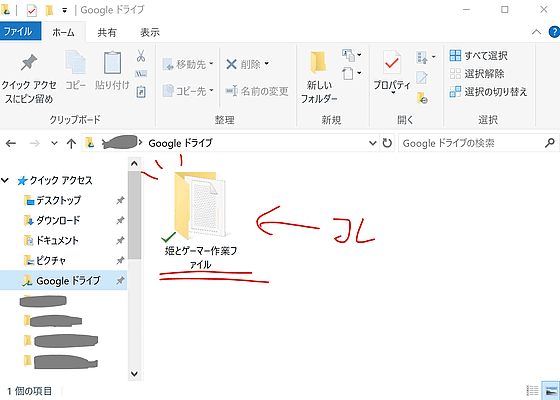Screen dimensions: 560x400
Task: Select ダウンロード in navigation pane
Action: pyautogui.click(x=52, y=220)
